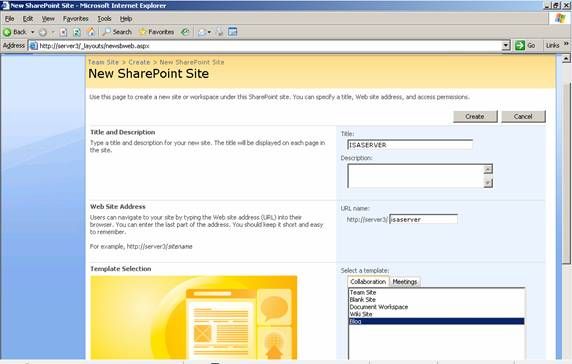Switch to the Collaboration template tab
This screenshot has height=364, width=572.
pyautogui.click(x=368, y=282)
